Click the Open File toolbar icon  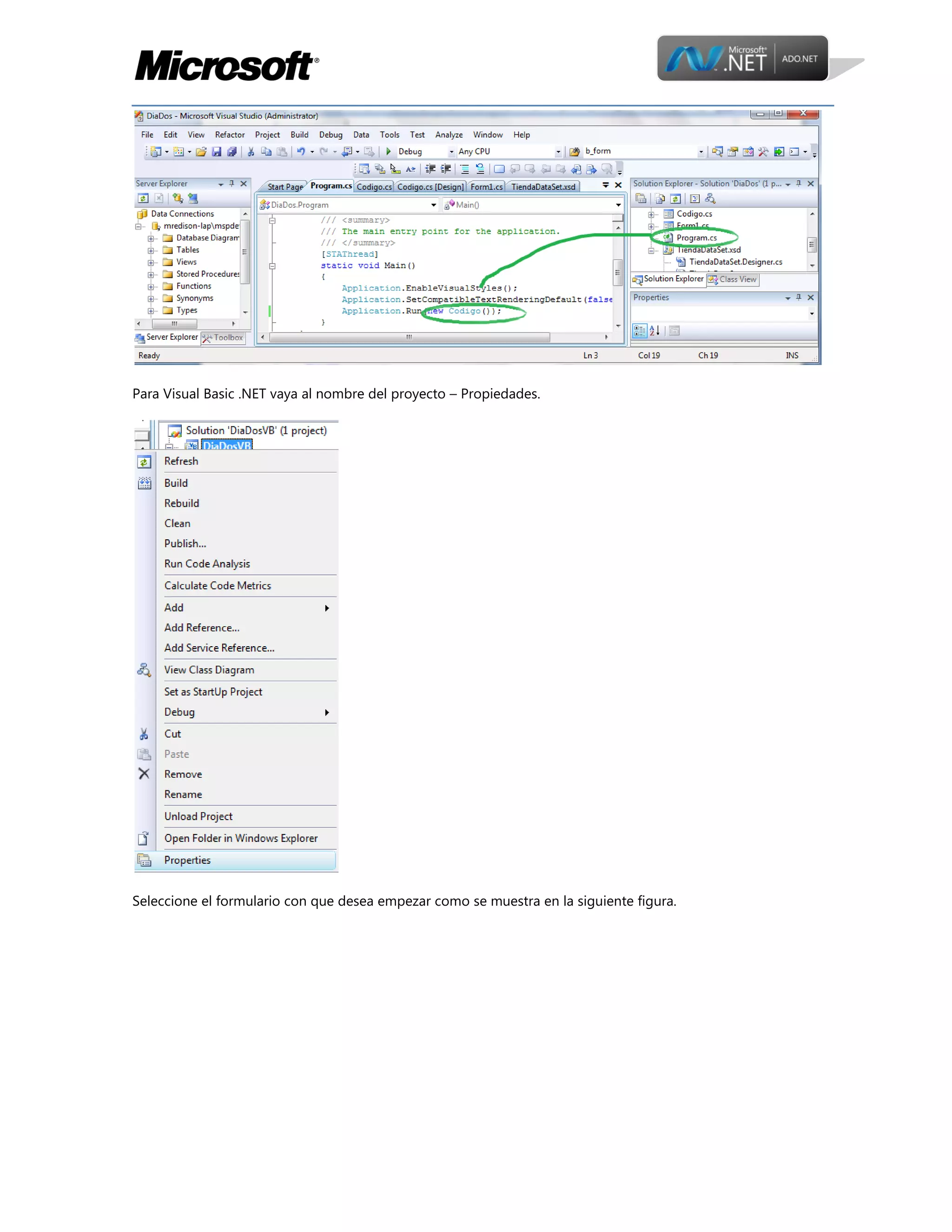(x=201, y=152)
